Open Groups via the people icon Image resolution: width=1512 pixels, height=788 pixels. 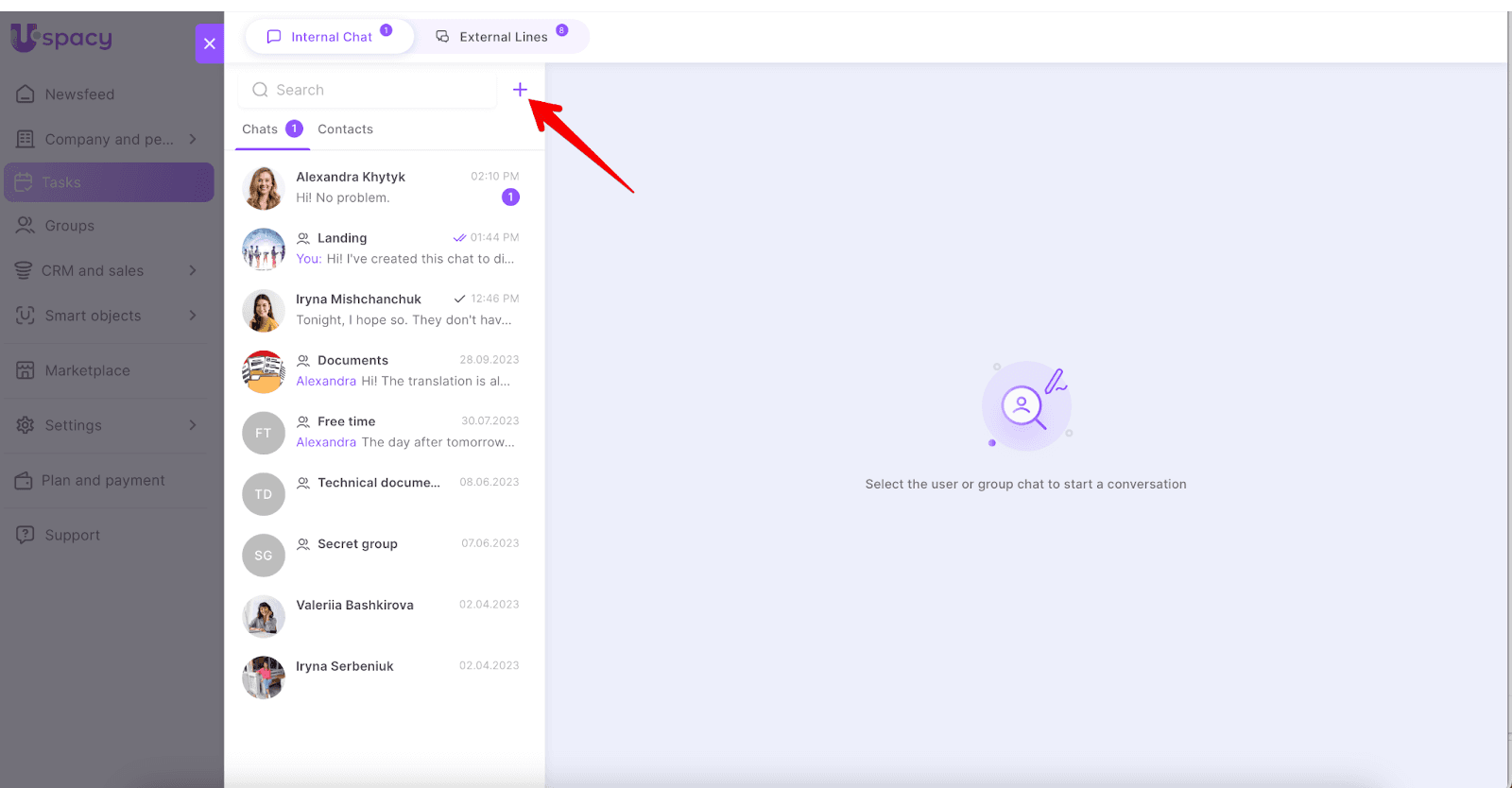coord(26,226)
